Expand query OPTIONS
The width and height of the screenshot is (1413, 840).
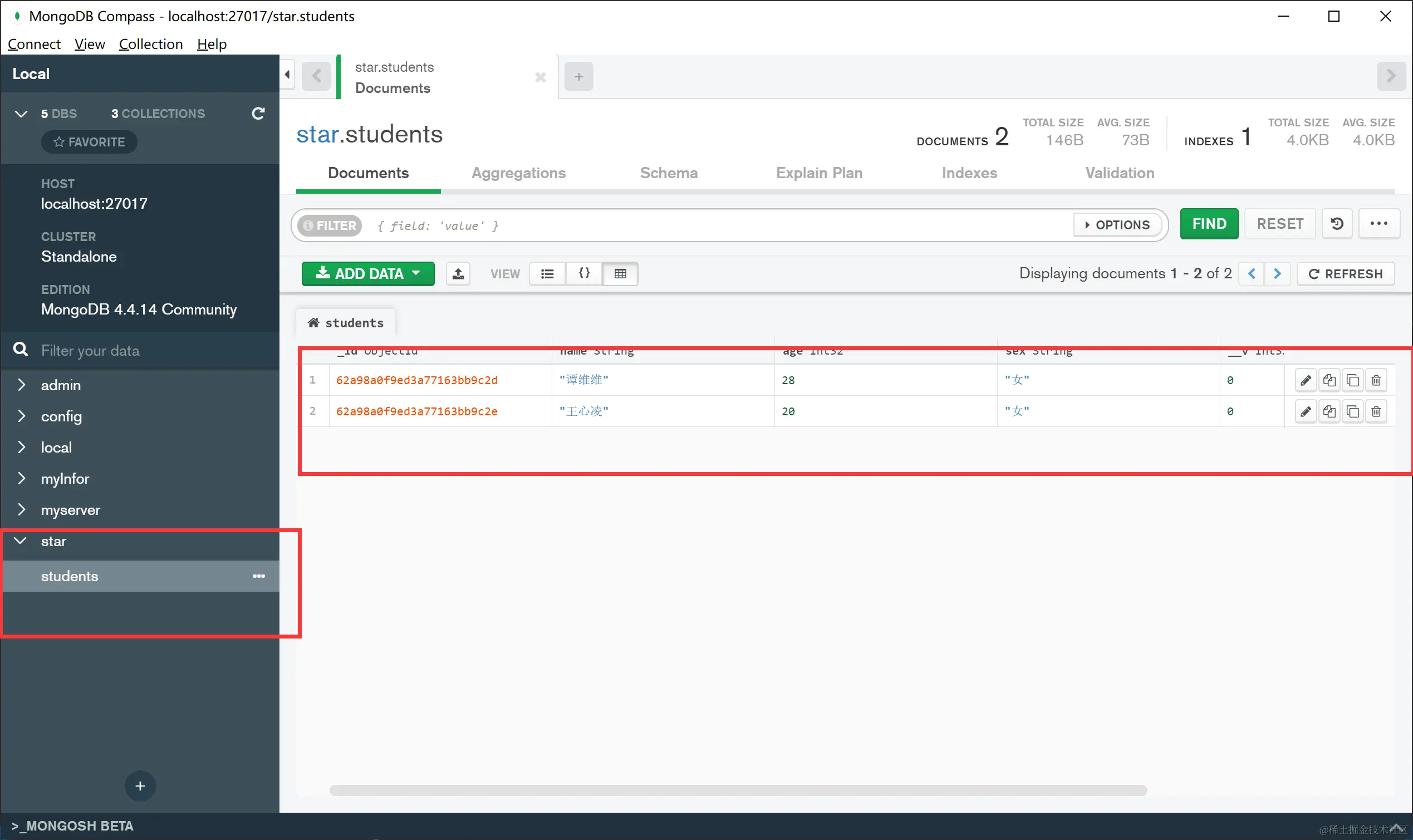point(1117,225)
